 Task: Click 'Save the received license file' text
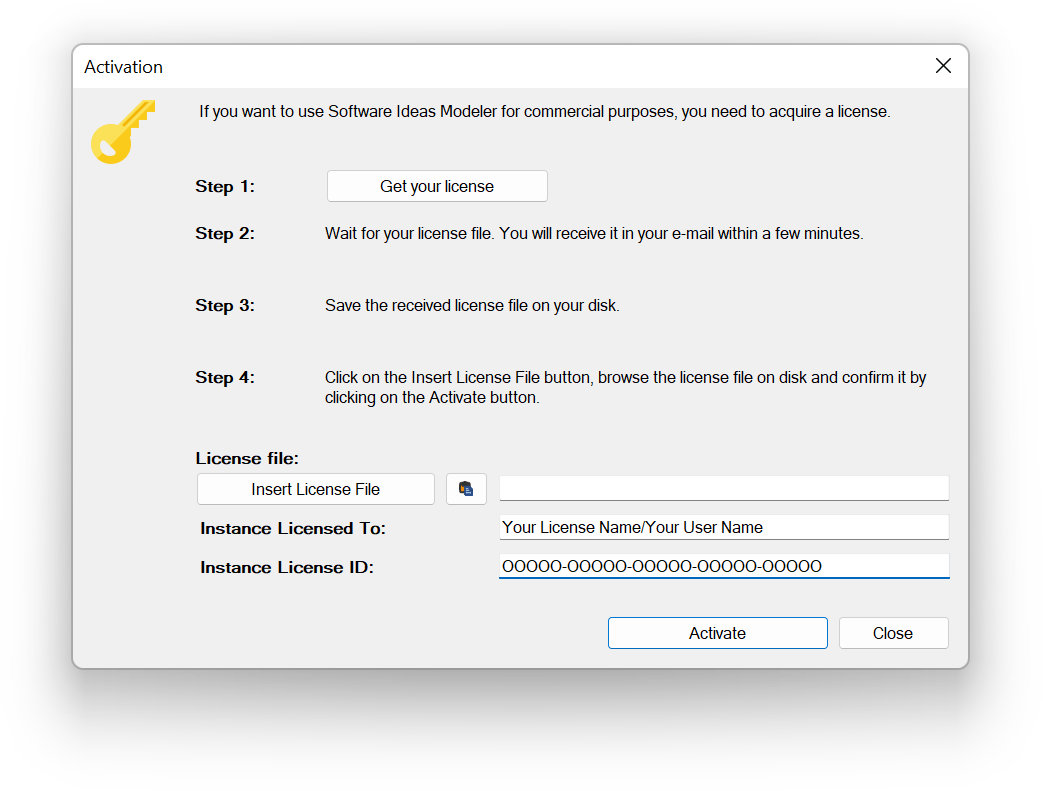(x=472, y=305)
